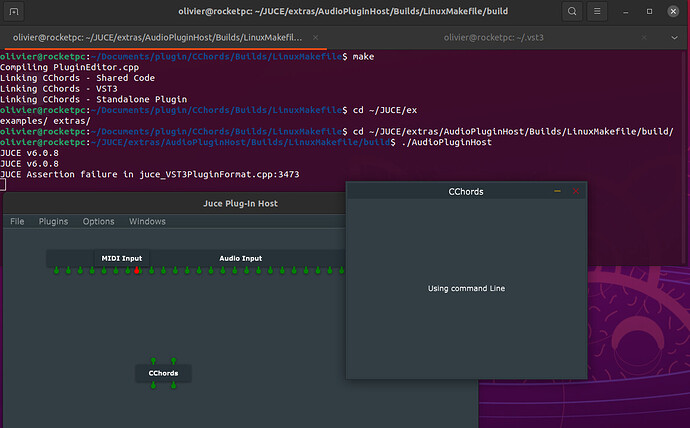
Task: Click 'Linking CChords - Shared Code' line
Action: tap(77, 78)
